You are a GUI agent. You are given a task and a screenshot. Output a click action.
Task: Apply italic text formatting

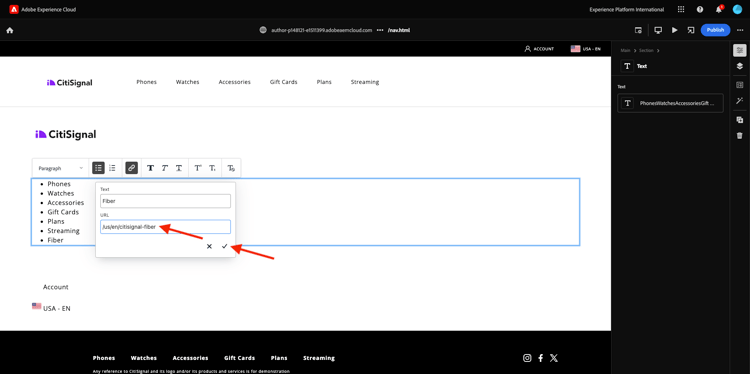click(x=165, y=168)
